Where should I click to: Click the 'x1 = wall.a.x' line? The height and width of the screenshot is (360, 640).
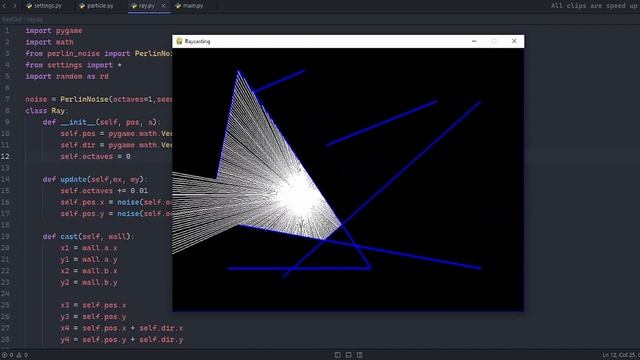89,248
